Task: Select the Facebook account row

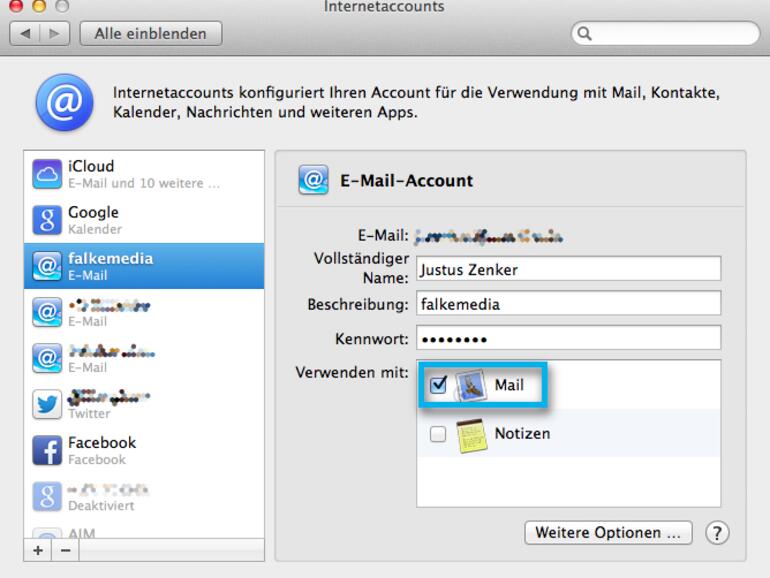Action: (144, 450)
